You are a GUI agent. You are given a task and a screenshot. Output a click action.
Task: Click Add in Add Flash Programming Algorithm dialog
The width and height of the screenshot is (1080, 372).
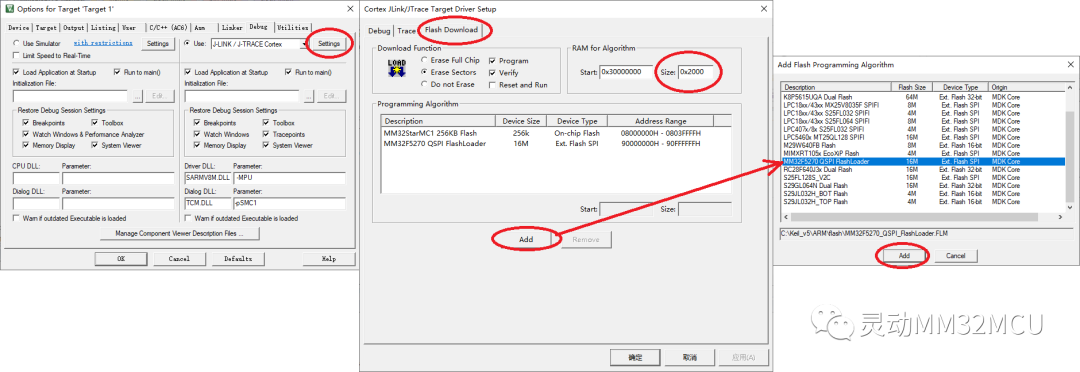[904, 256]
